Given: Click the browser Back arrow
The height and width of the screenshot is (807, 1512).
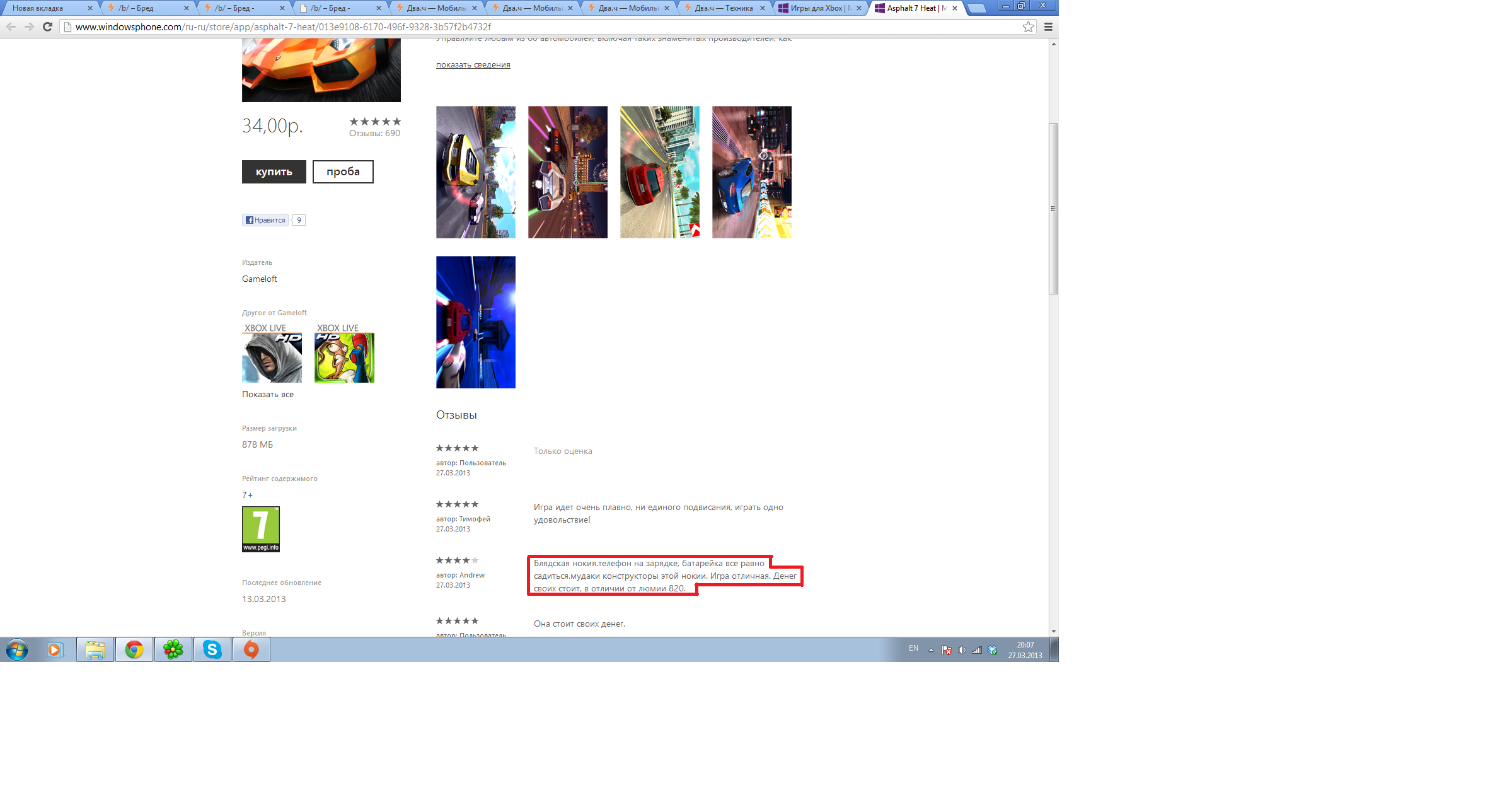Looking at the screenshot, I should point(11,26).
